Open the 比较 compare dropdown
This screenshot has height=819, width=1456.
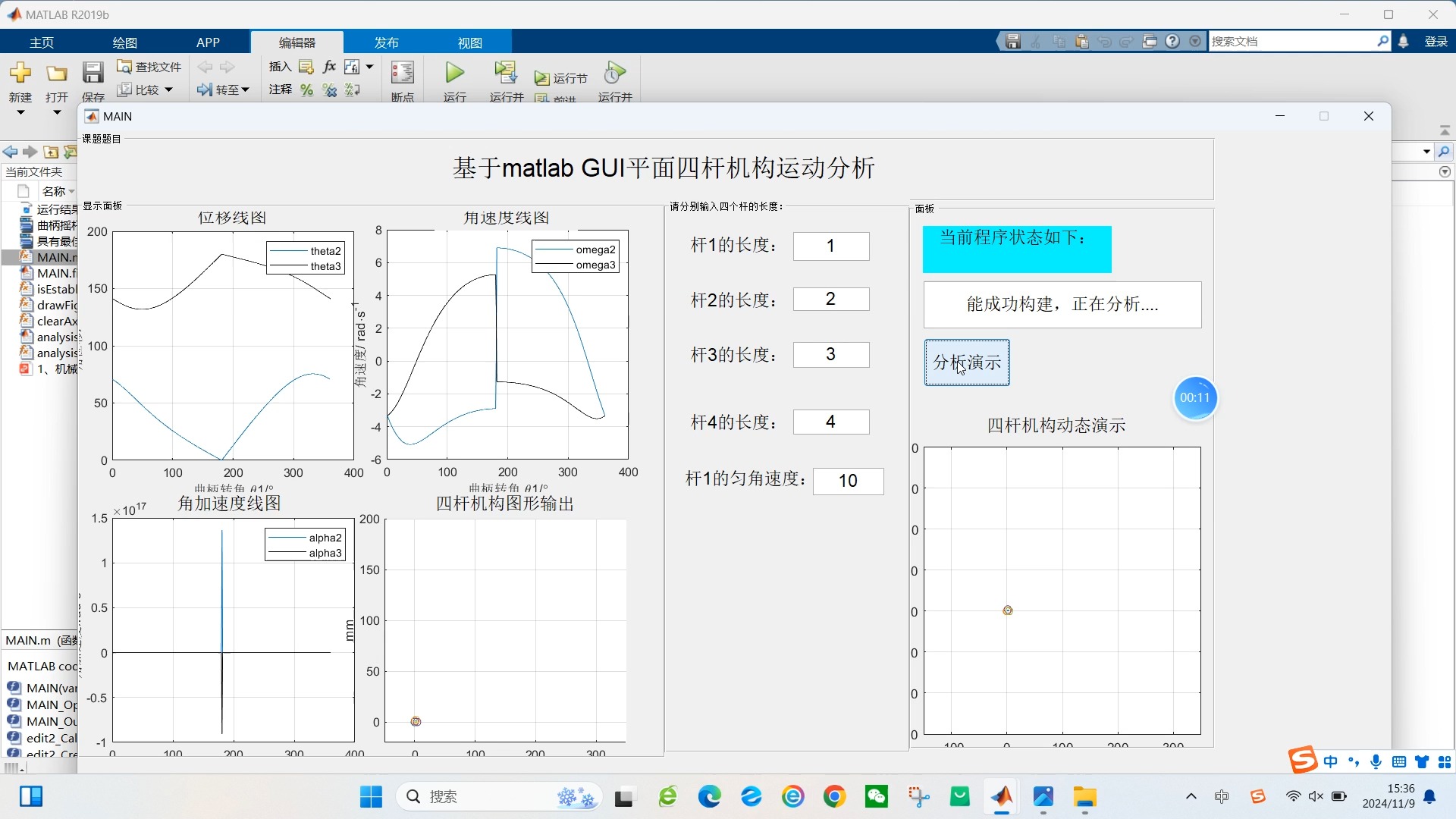(x=146, y=89)
